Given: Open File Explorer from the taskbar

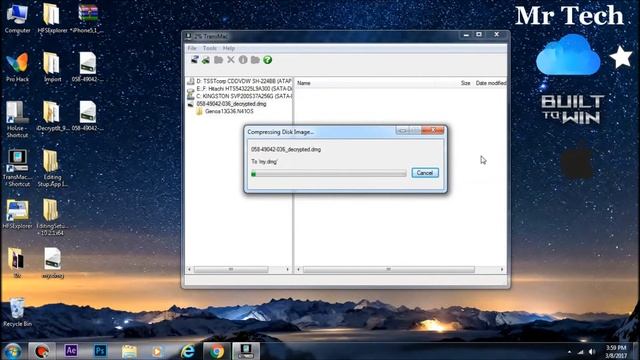Looking at the screenshot, I should pos(129,351).
